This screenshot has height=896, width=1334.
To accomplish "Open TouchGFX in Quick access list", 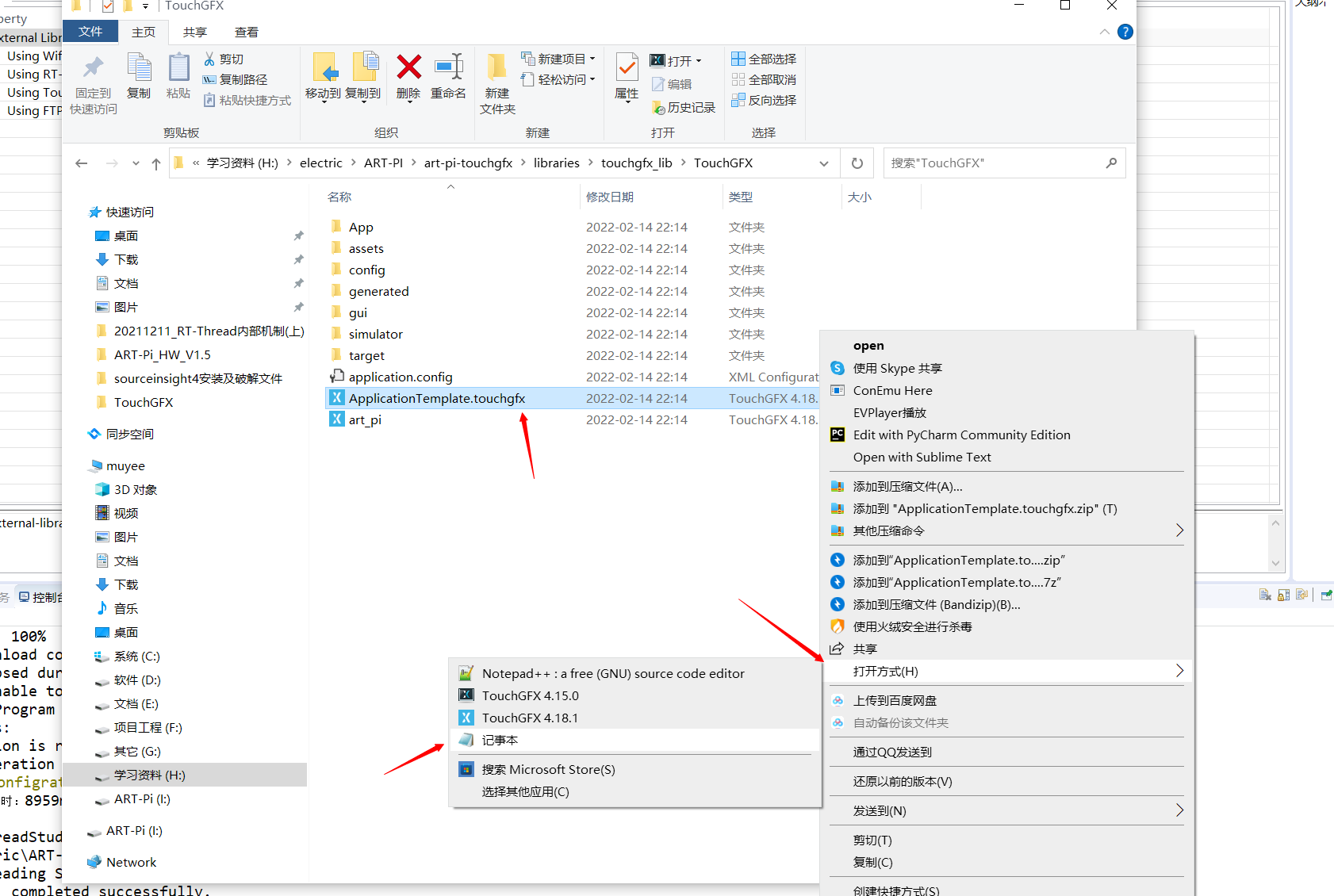I will pos(143,403).
